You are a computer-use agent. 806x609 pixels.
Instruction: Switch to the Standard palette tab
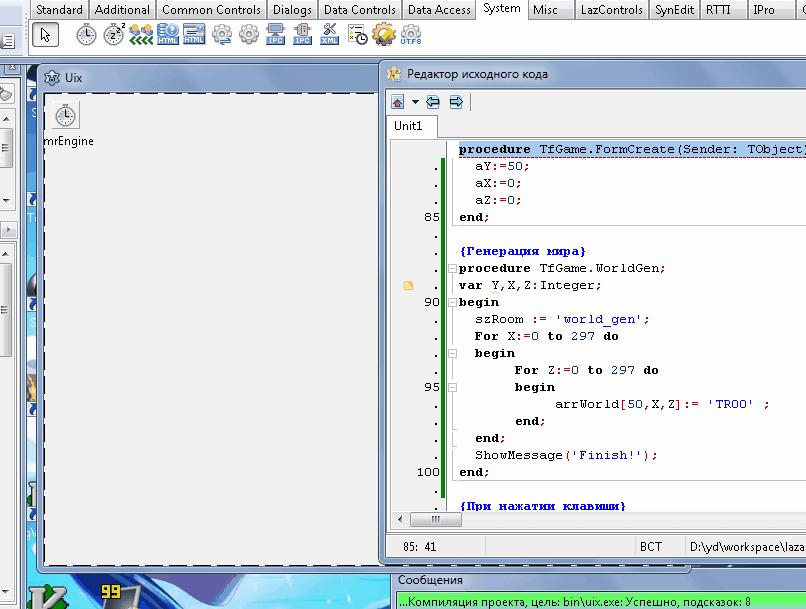coord(60,10)
